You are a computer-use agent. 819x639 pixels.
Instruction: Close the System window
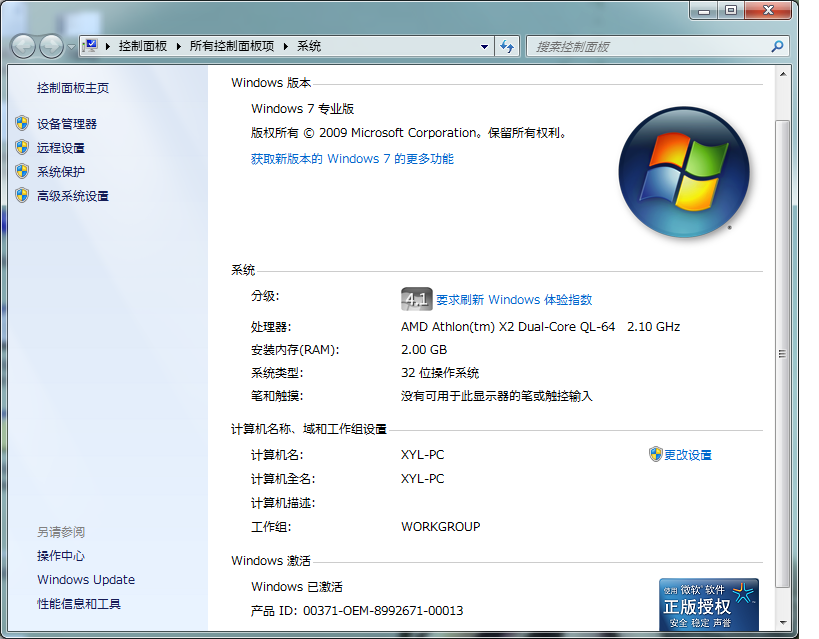click(x=768, y=10)
